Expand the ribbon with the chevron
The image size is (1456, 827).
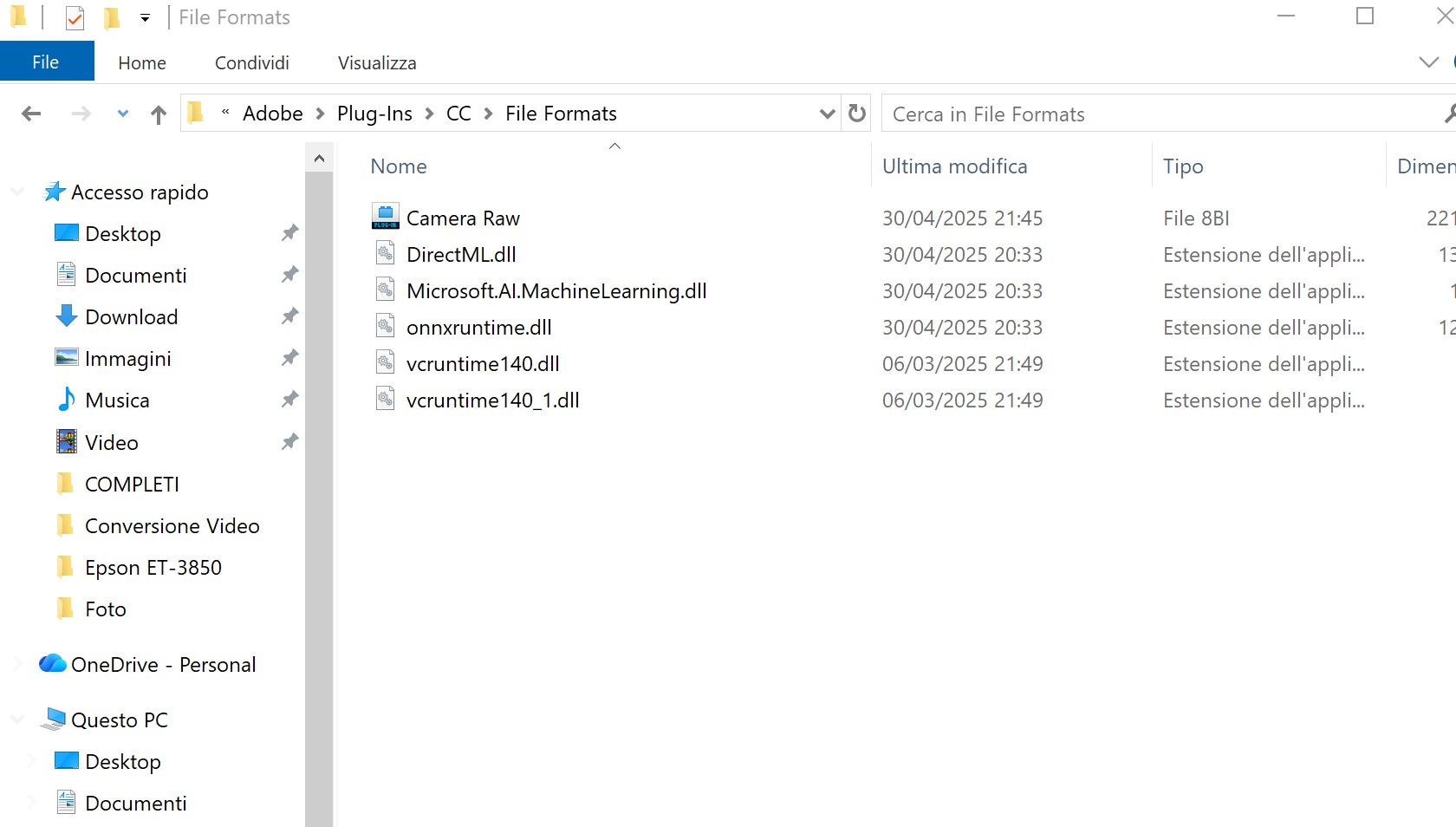pos(1428,62)
